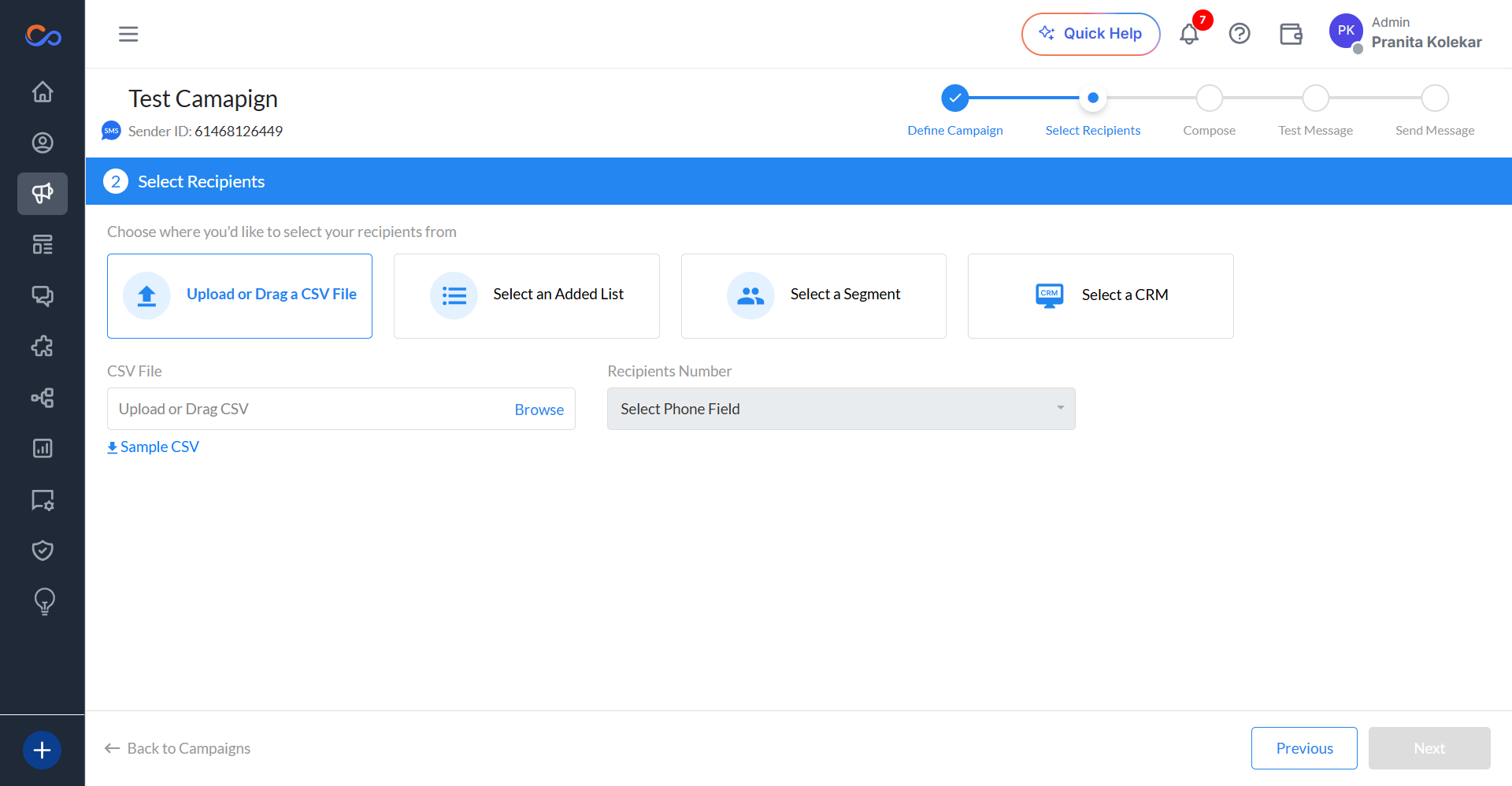Open the shield compliance sidebar icon
Image resolution: width=1512 pixels, height=786 pixels.
(x=43, y=551)
